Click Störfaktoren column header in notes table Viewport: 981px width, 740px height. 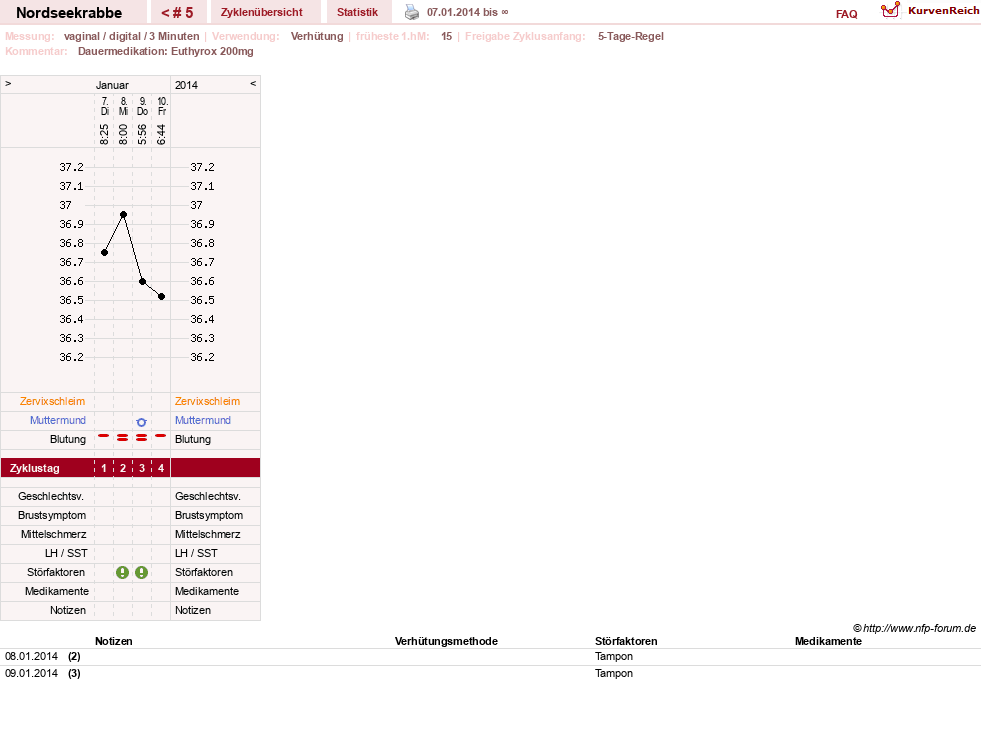[x=626, y=641]
